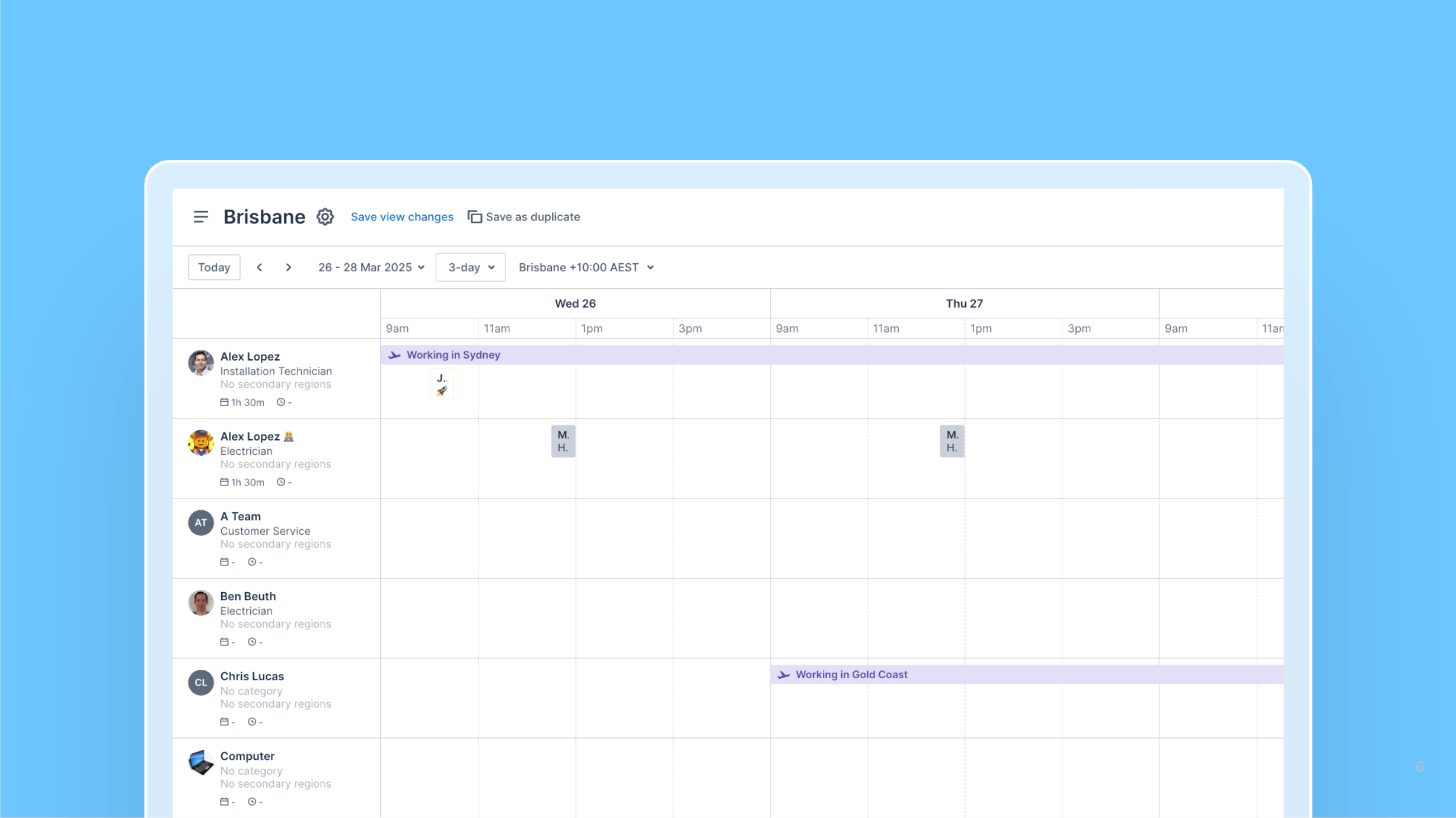
Task: Open Brisbane view settings gear
Action: pos(325,217)
